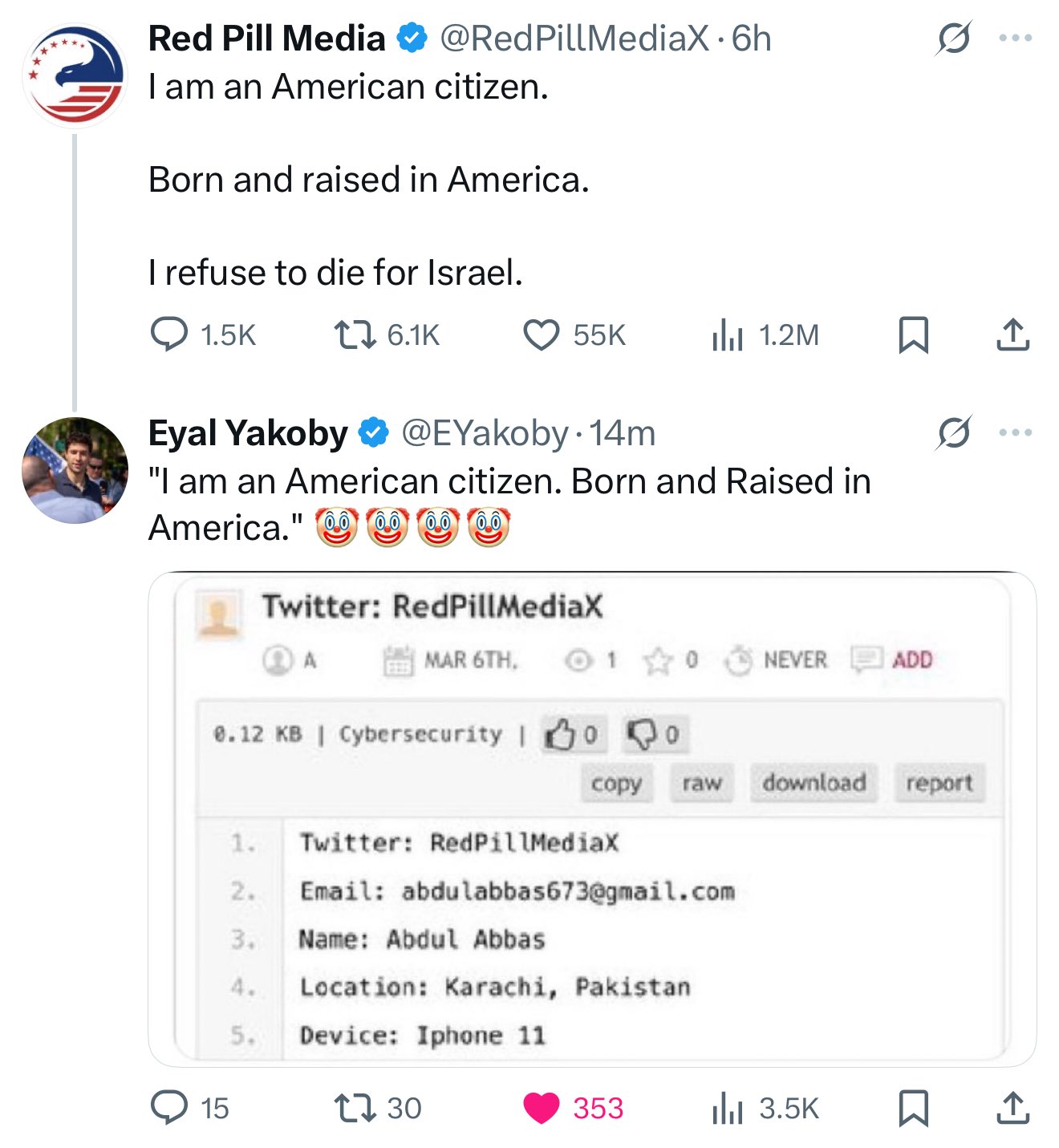The image size is (1059, 1148).
Task: Bookmark the Red Pill Media tweet
Action: (x=913, y=335)
